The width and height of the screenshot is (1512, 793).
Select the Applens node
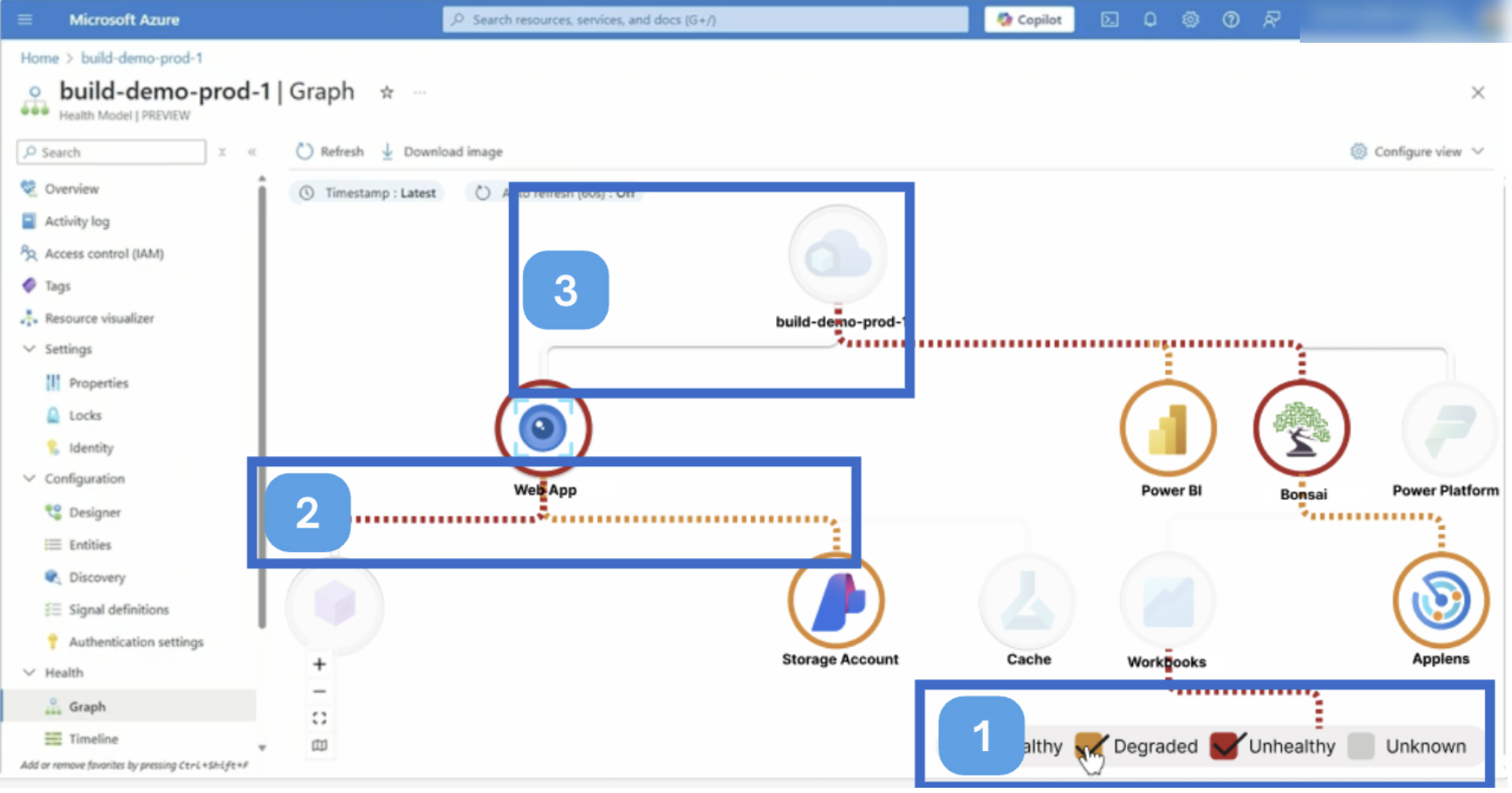pyautogui.click(x=1441, y=600)
